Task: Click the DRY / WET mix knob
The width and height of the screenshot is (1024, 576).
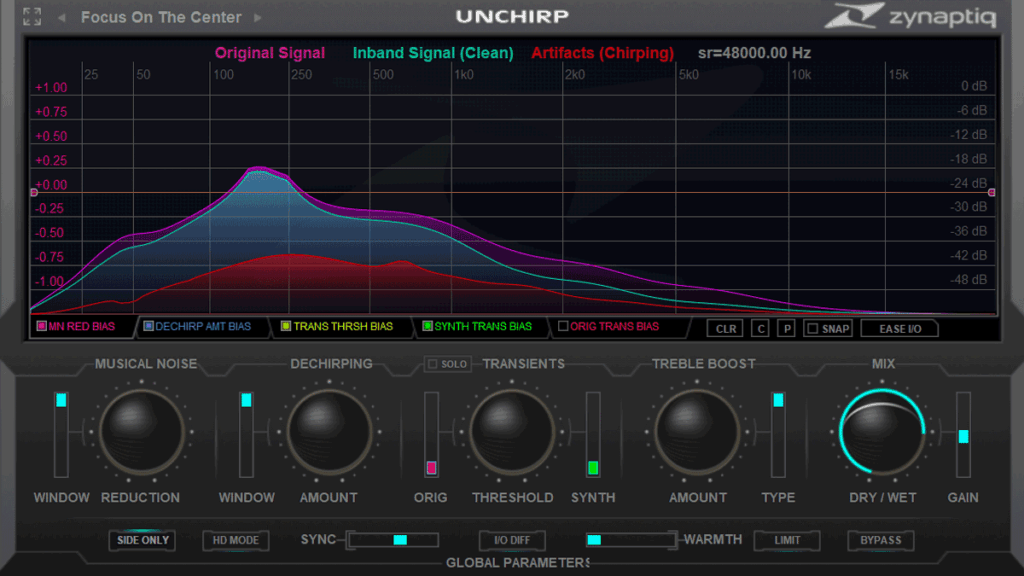Action: pyautogui.click(x=882, y=431)
